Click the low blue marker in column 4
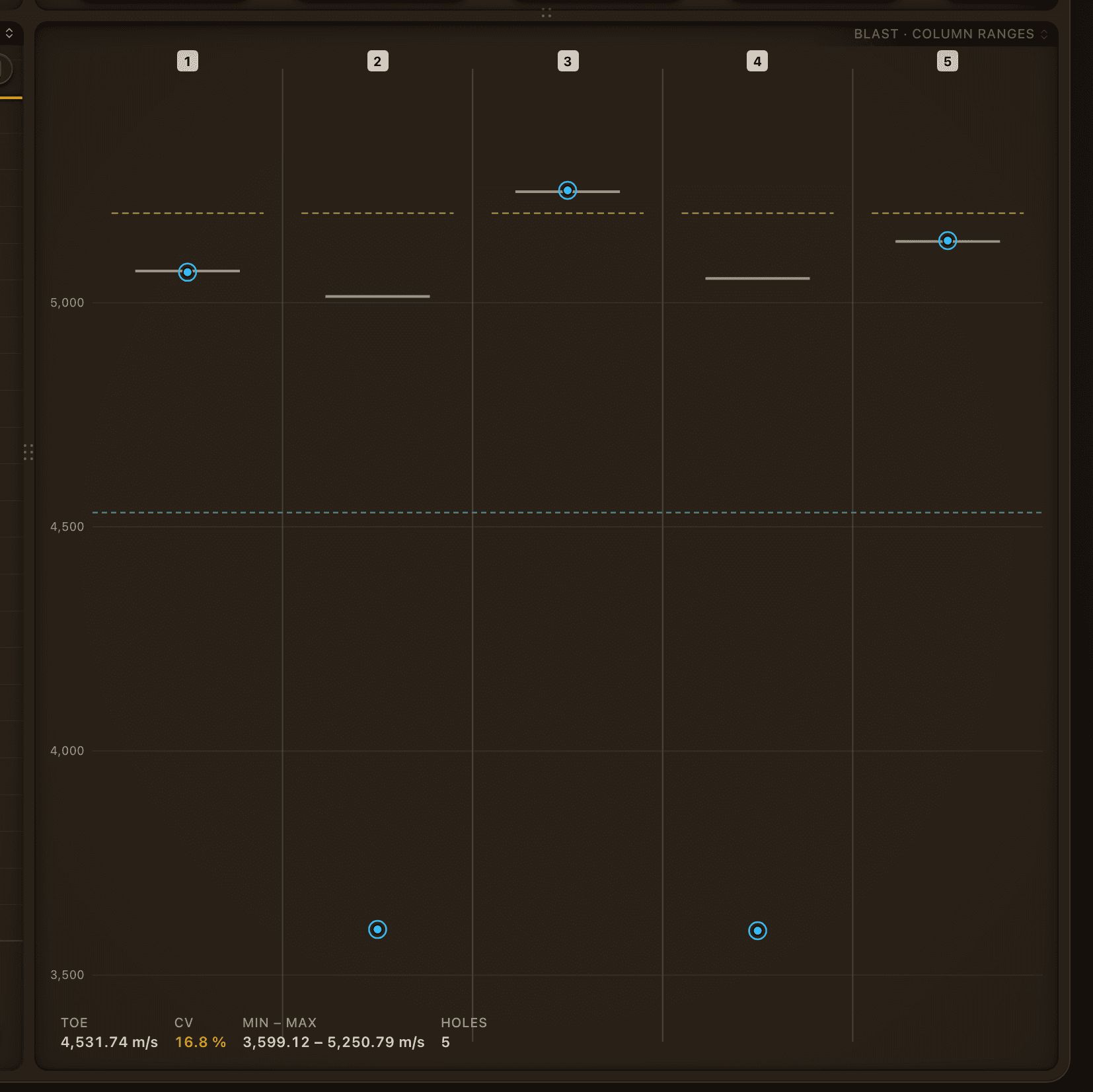 click(757, 931)
